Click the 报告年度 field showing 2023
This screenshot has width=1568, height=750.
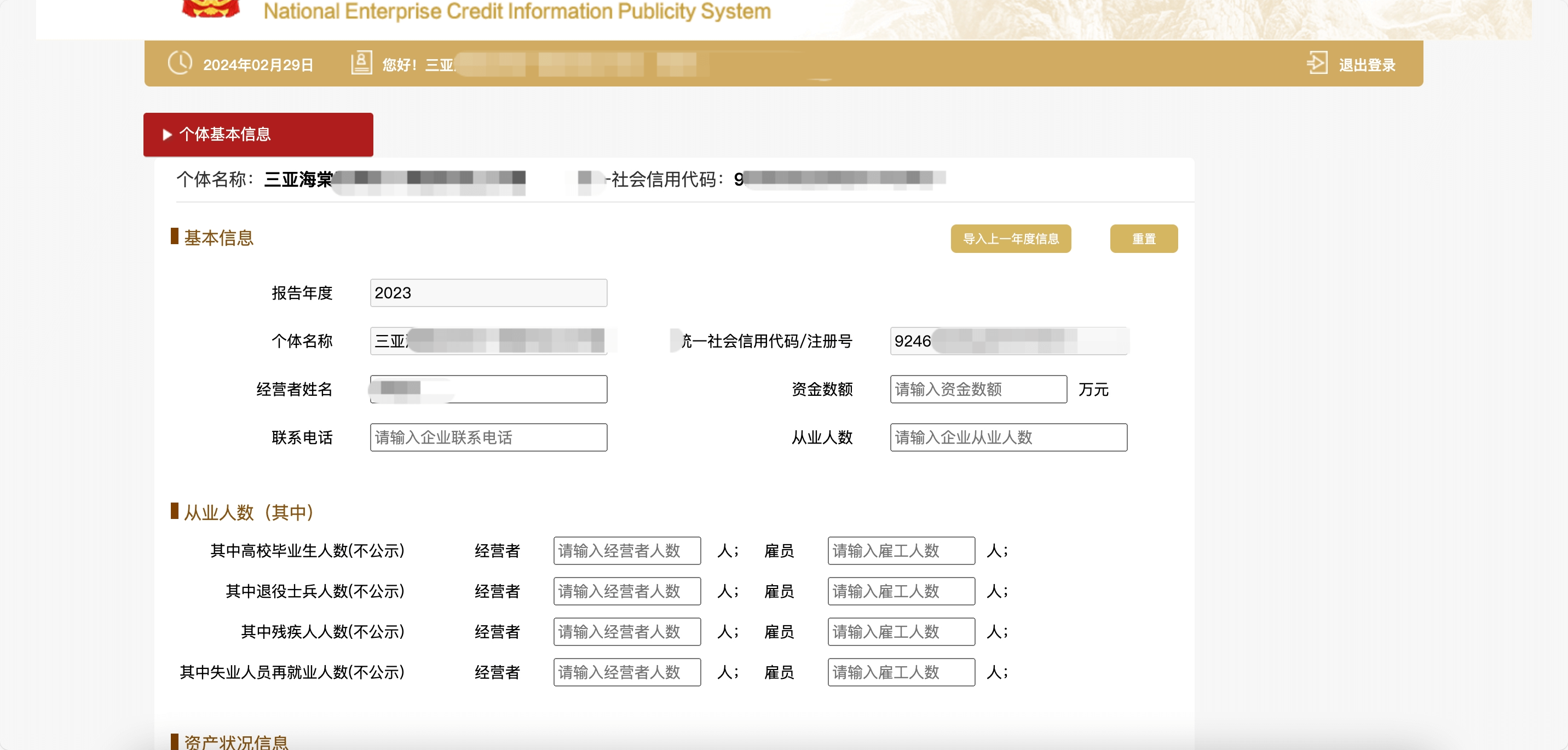pos(488,293)
